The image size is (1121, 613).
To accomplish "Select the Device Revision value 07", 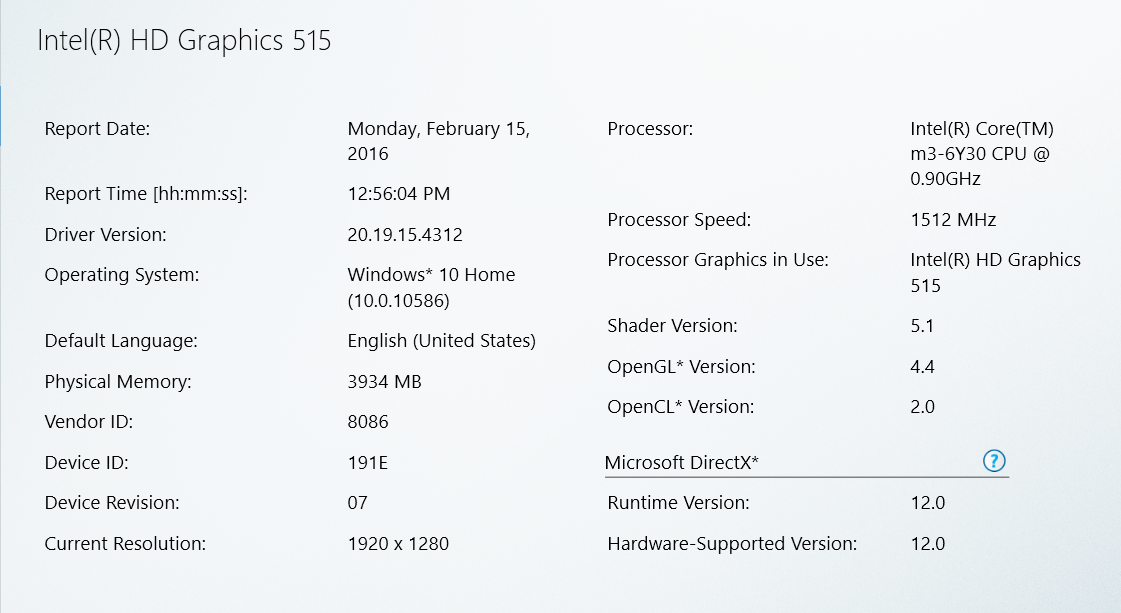I will [358, 503].
